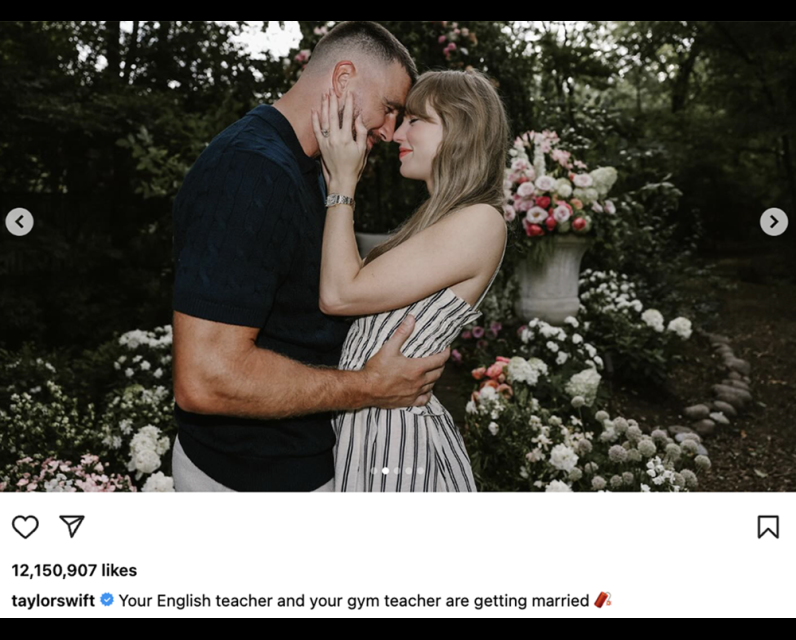The width and height of the screenshot is (796, 640).
Task: Select the active second carousel dot
Action: pos(386,471)
